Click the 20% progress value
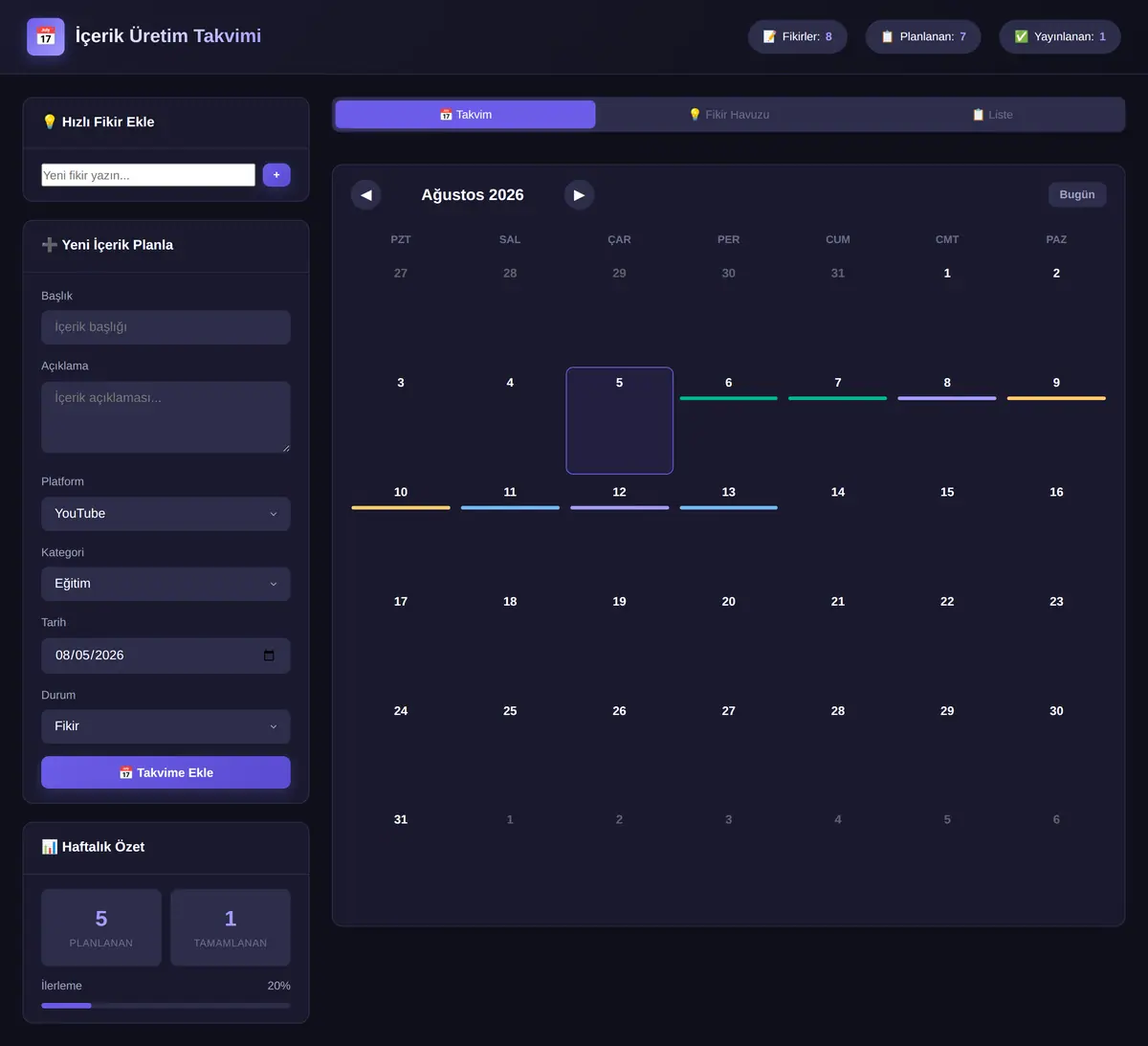 278,986
